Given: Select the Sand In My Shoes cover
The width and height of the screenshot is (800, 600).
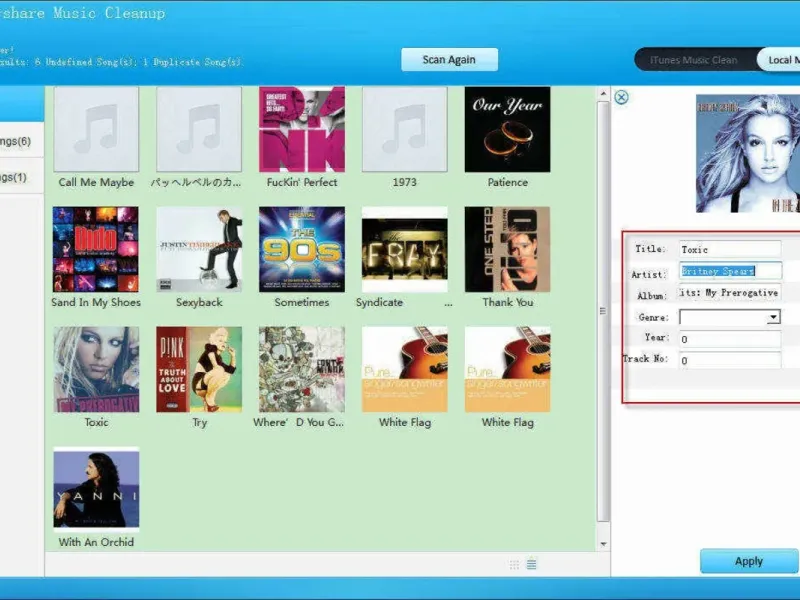Looking at the screenshot, I should coord(96,249).
